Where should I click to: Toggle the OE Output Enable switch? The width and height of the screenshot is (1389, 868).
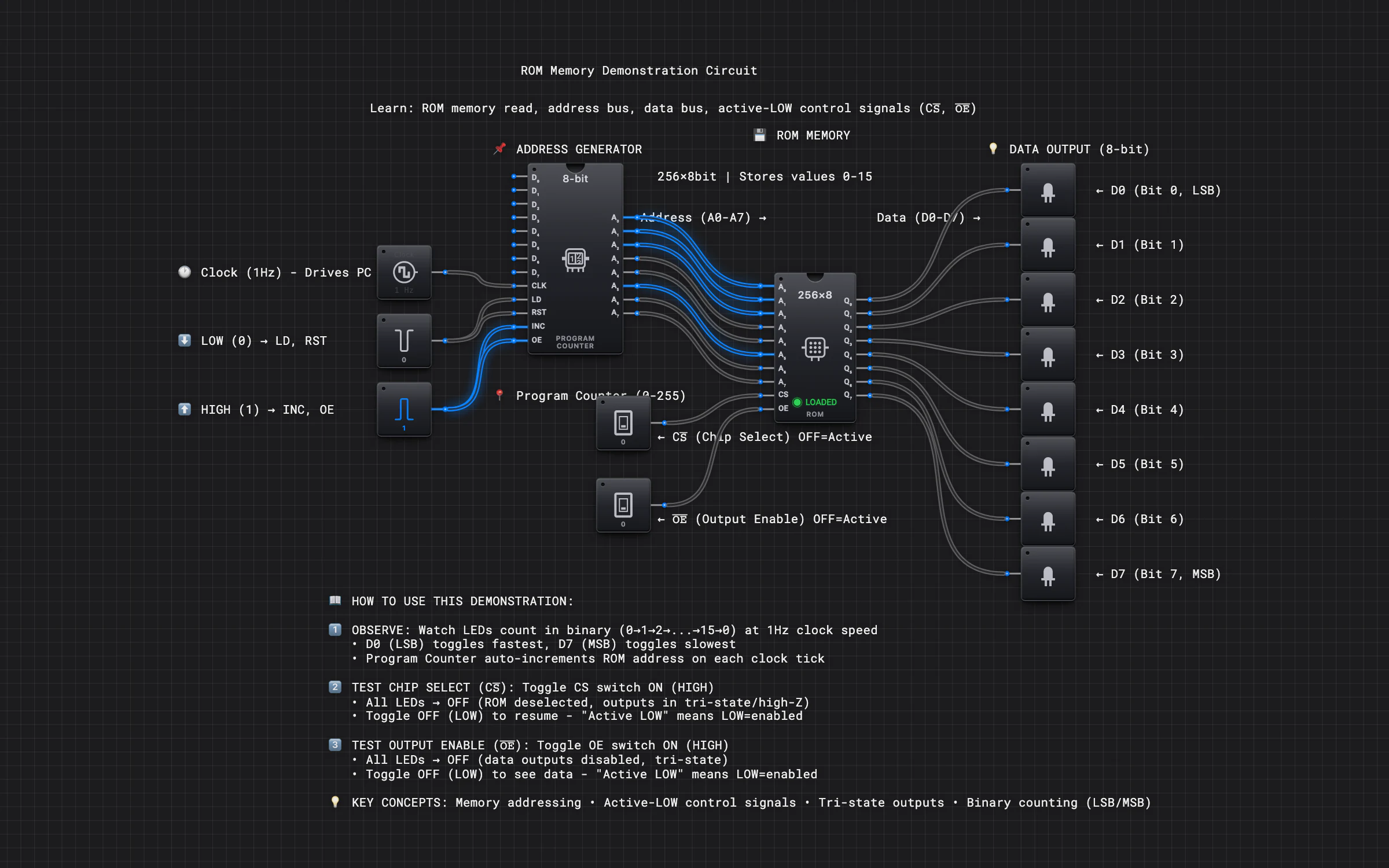click(623, 505)
